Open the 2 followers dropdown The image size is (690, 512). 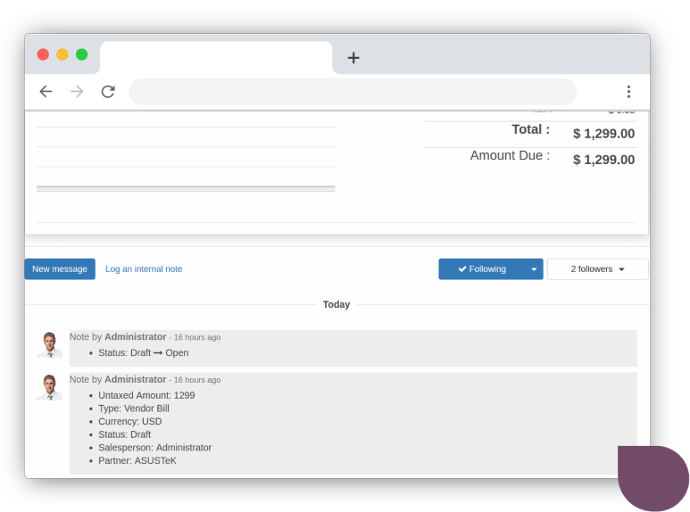tap(597, 269)
